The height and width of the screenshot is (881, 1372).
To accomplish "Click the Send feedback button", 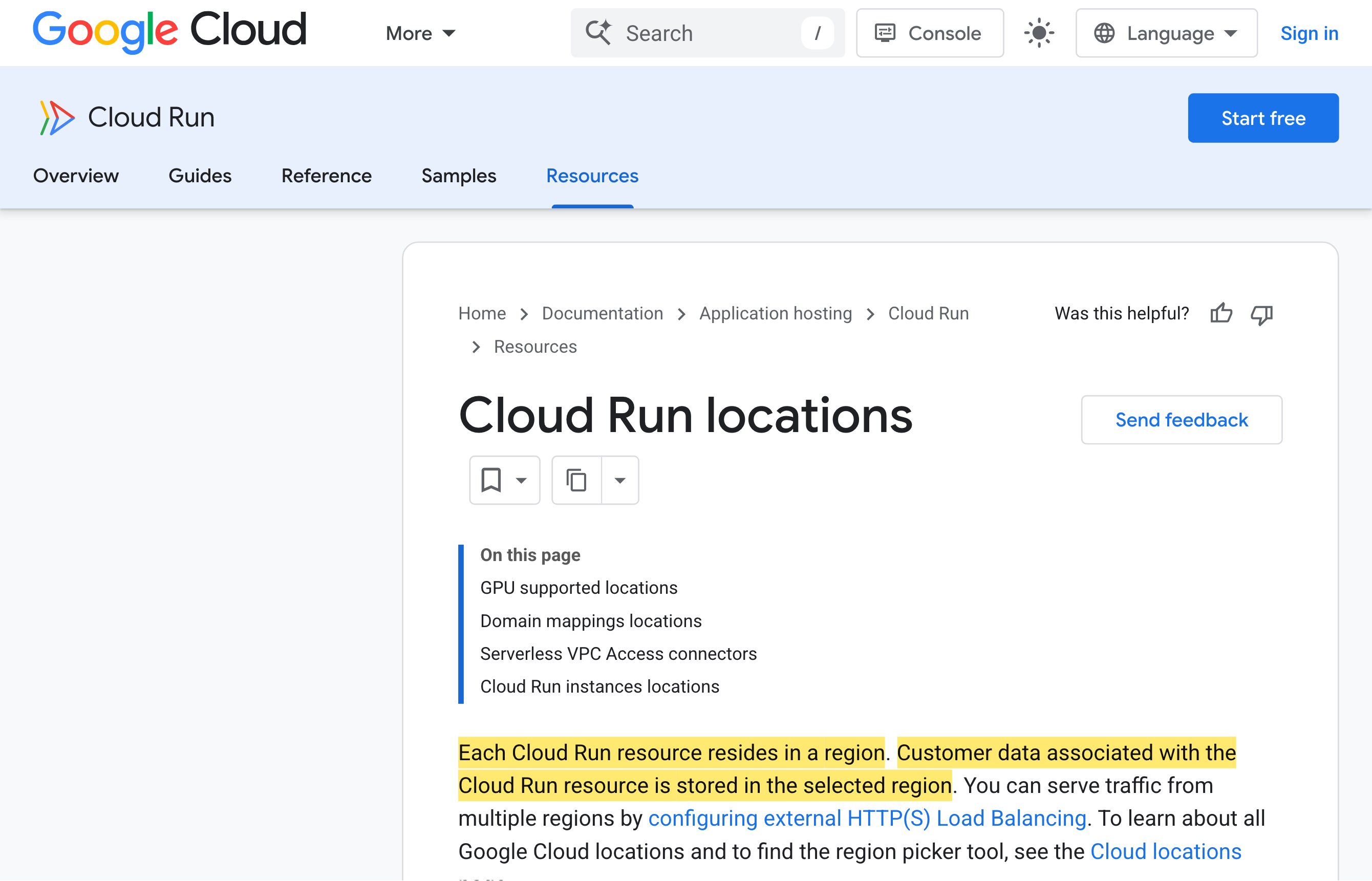I will coord(1182,420).
